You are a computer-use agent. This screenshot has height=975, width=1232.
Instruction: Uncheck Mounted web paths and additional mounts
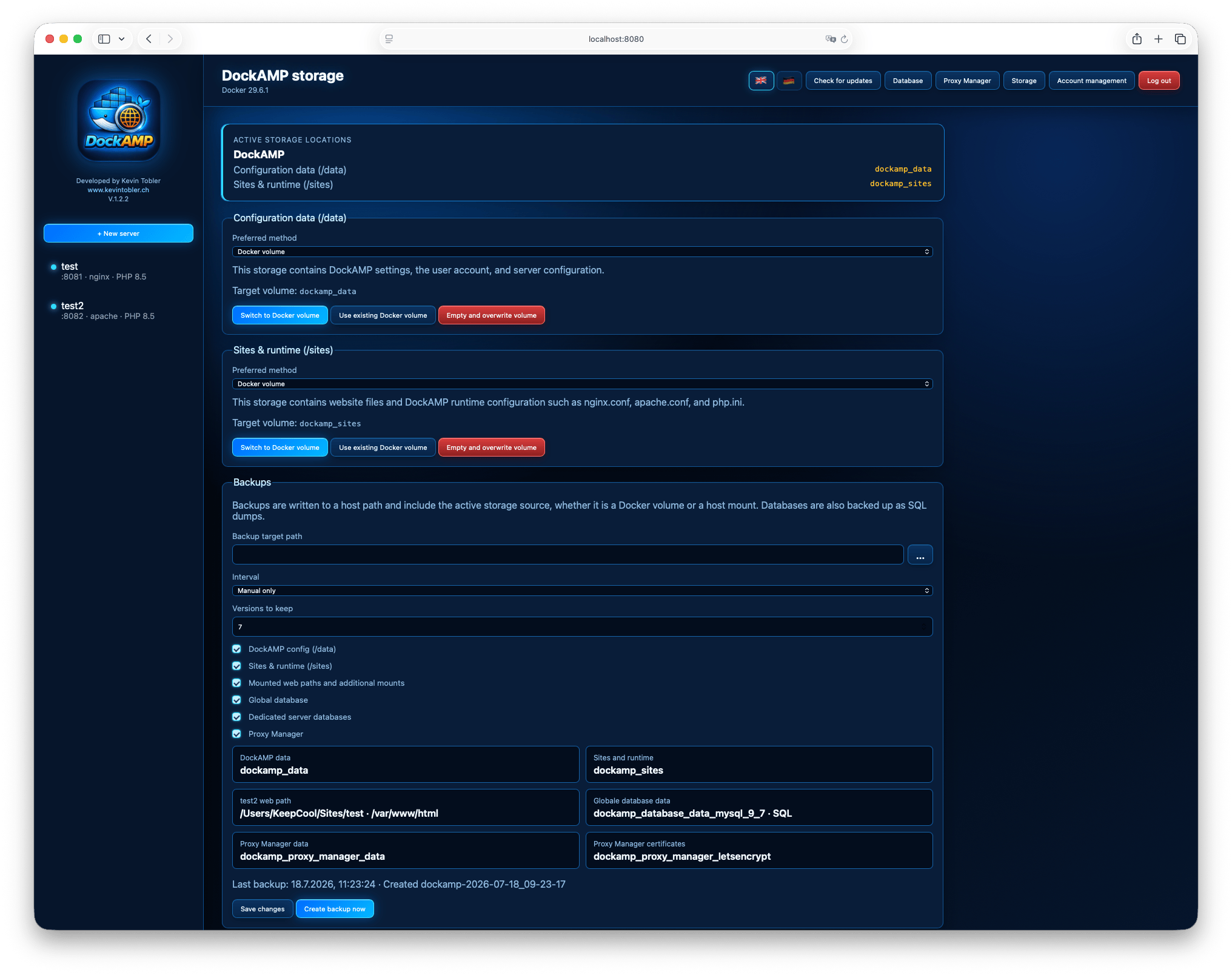236,683
